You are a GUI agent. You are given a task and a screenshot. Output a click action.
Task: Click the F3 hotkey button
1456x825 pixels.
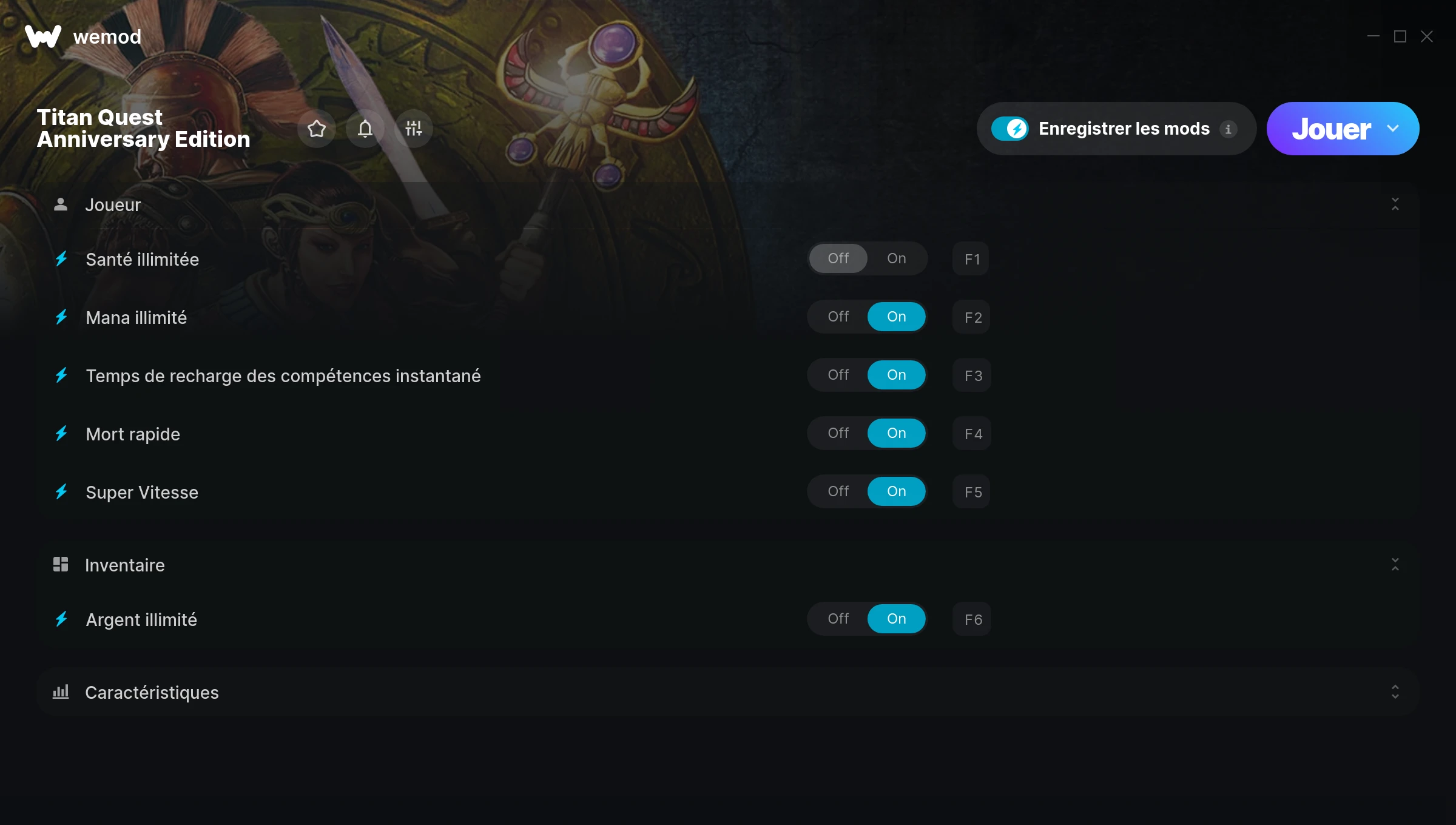click(972, 375)
